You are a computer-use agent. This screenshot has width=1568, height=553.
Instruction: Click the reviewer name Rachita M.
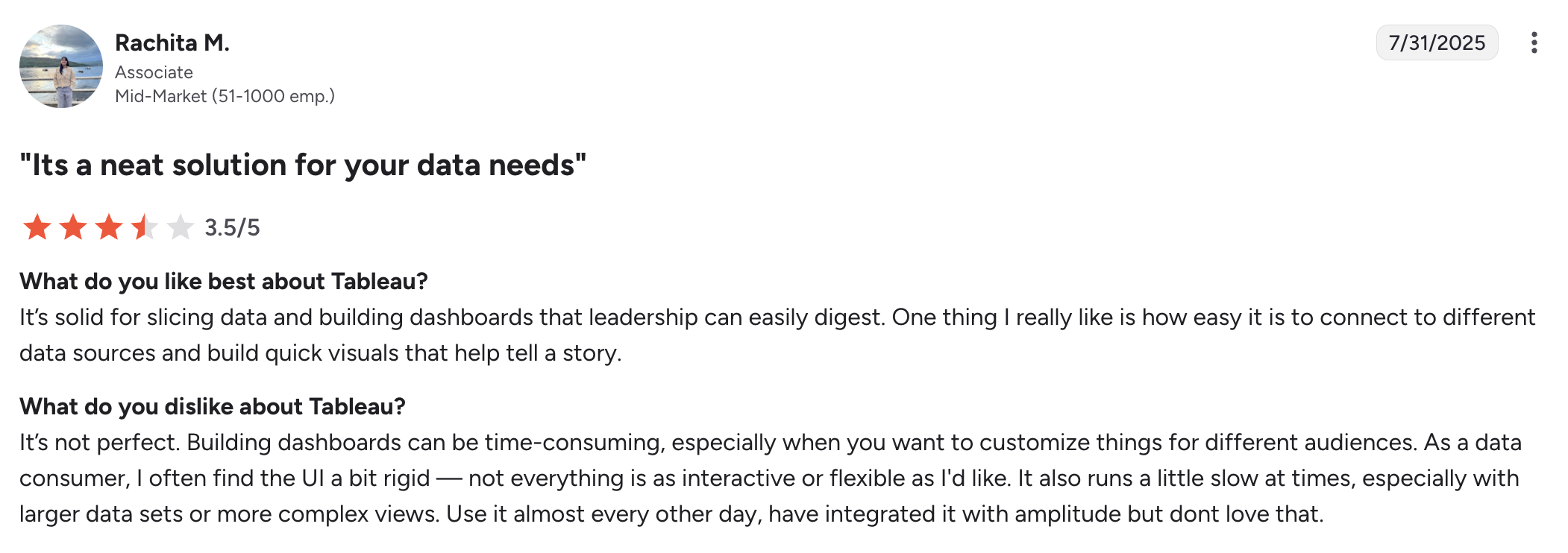pos(172,43)
